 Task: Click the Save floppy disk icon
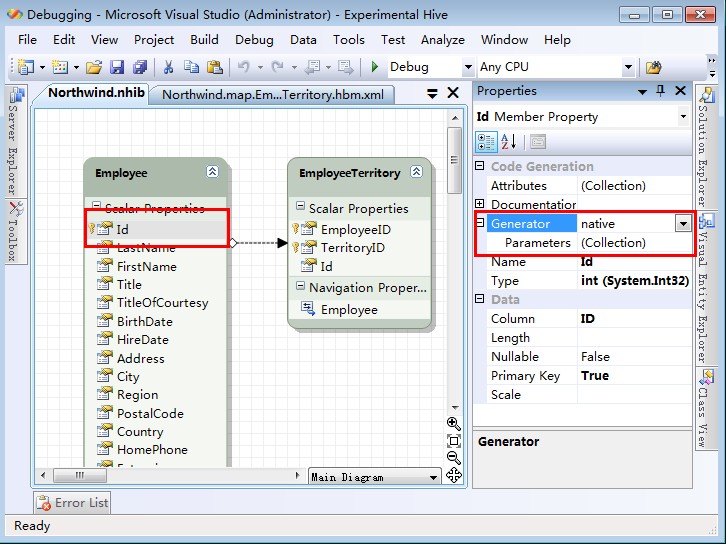tap(117, 68)
